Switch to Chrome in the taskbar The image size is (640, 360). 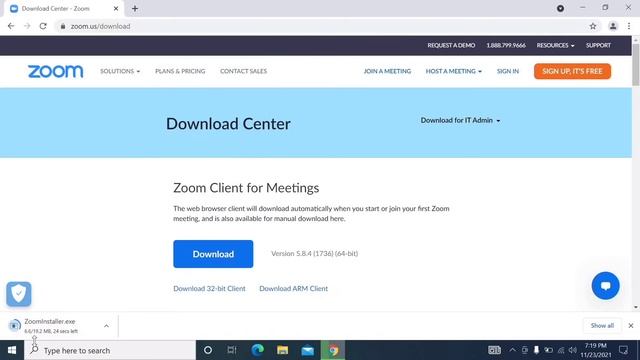click(x=333, y=350)
